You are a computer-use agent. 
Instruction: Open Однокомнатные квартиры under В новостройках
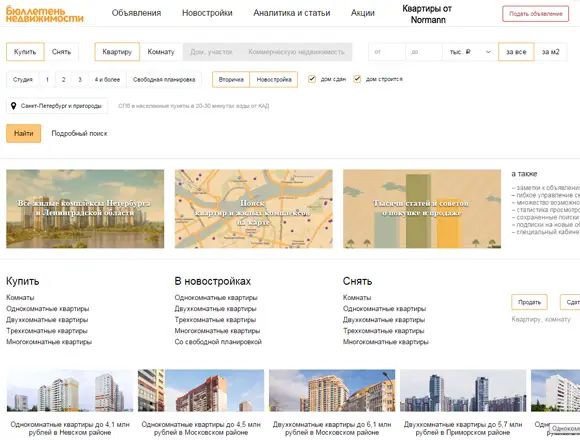point(216,298)
